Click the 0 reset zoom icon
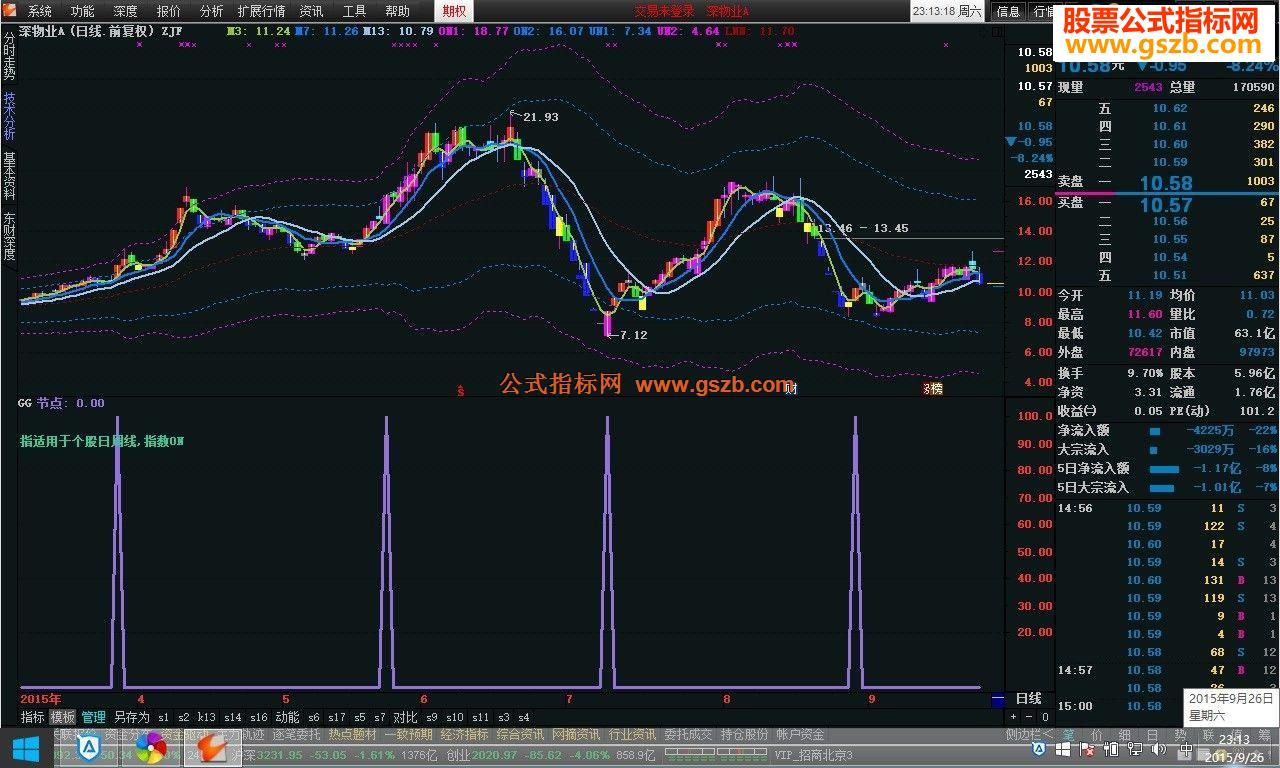This screenshot has height=768, width=1280. click(1045, 717)
